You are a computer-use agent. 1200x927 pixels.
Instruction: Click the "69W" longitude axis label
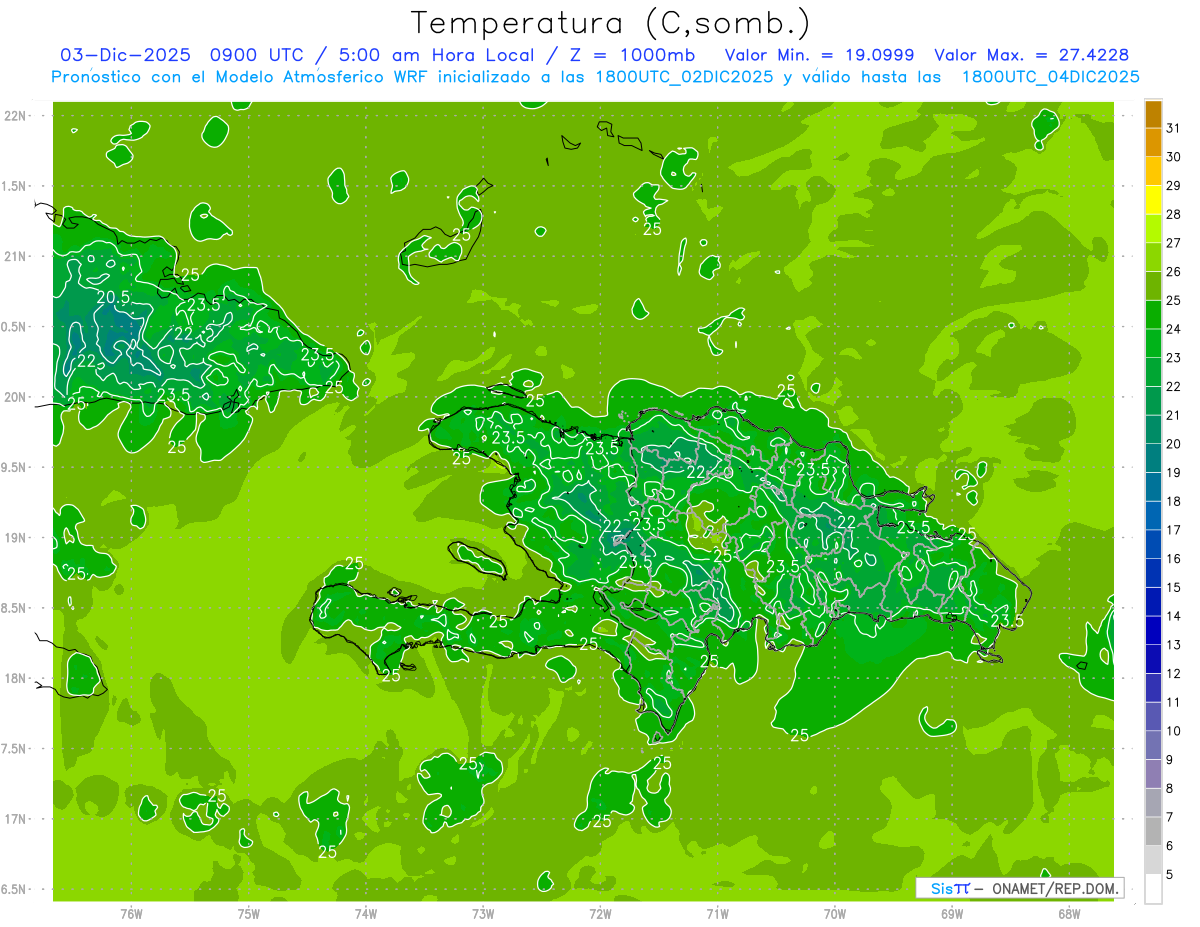click(x=952, y=913)
